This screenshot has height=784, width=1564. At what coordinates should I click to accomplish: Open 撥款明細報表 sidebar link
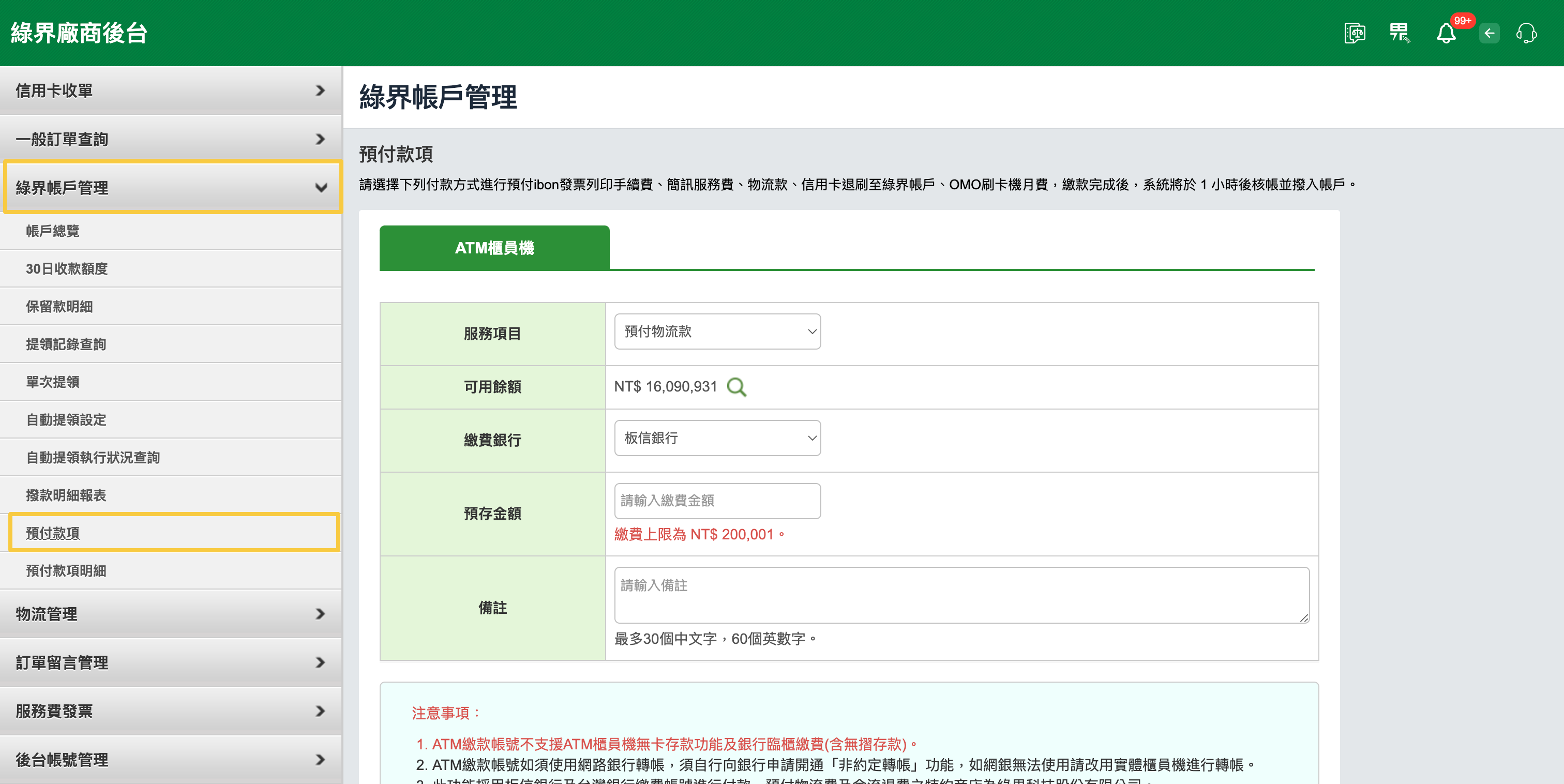tap(66, 495)
